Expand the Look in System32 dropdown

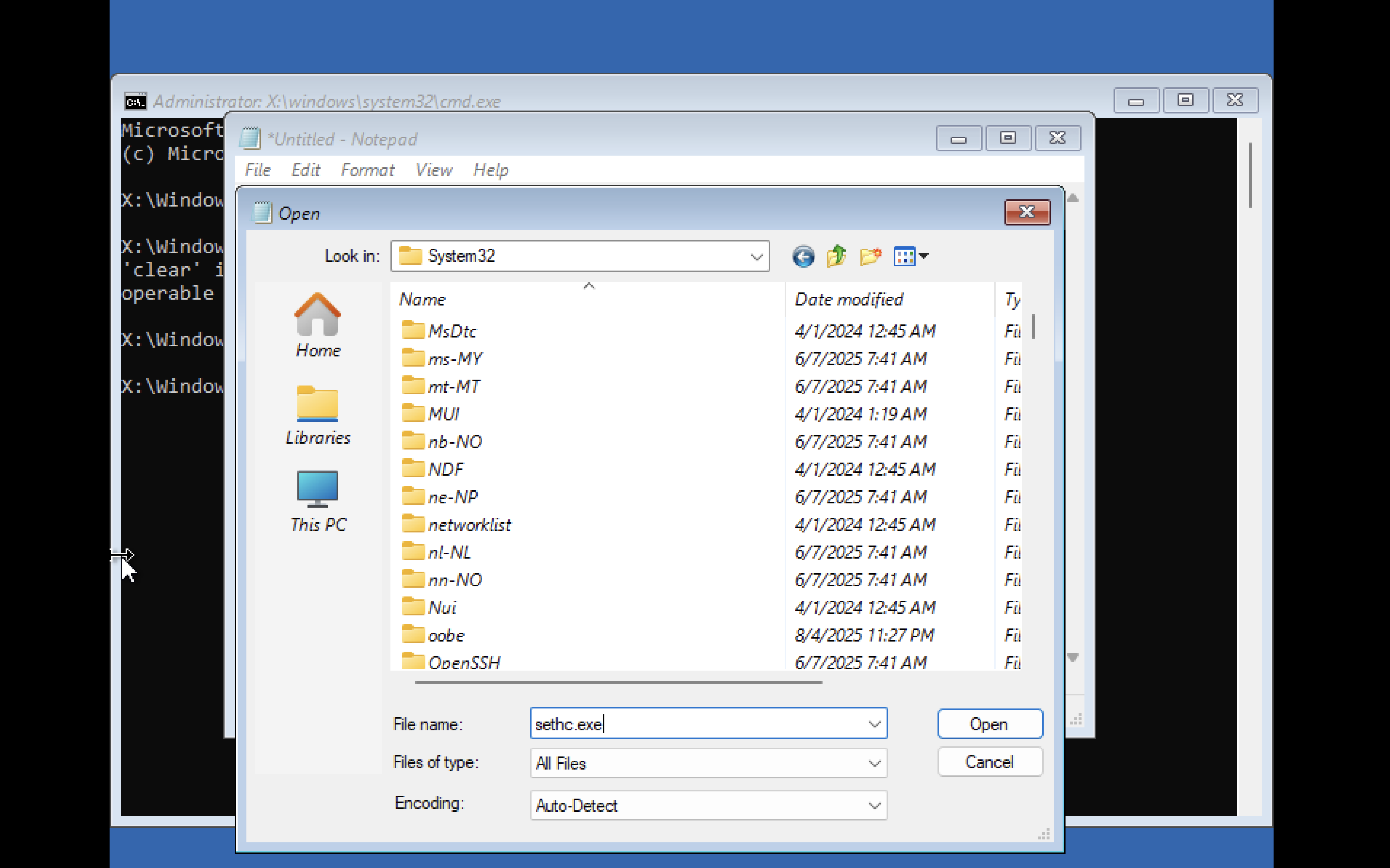pyautogui.click(x=756, y=257)
